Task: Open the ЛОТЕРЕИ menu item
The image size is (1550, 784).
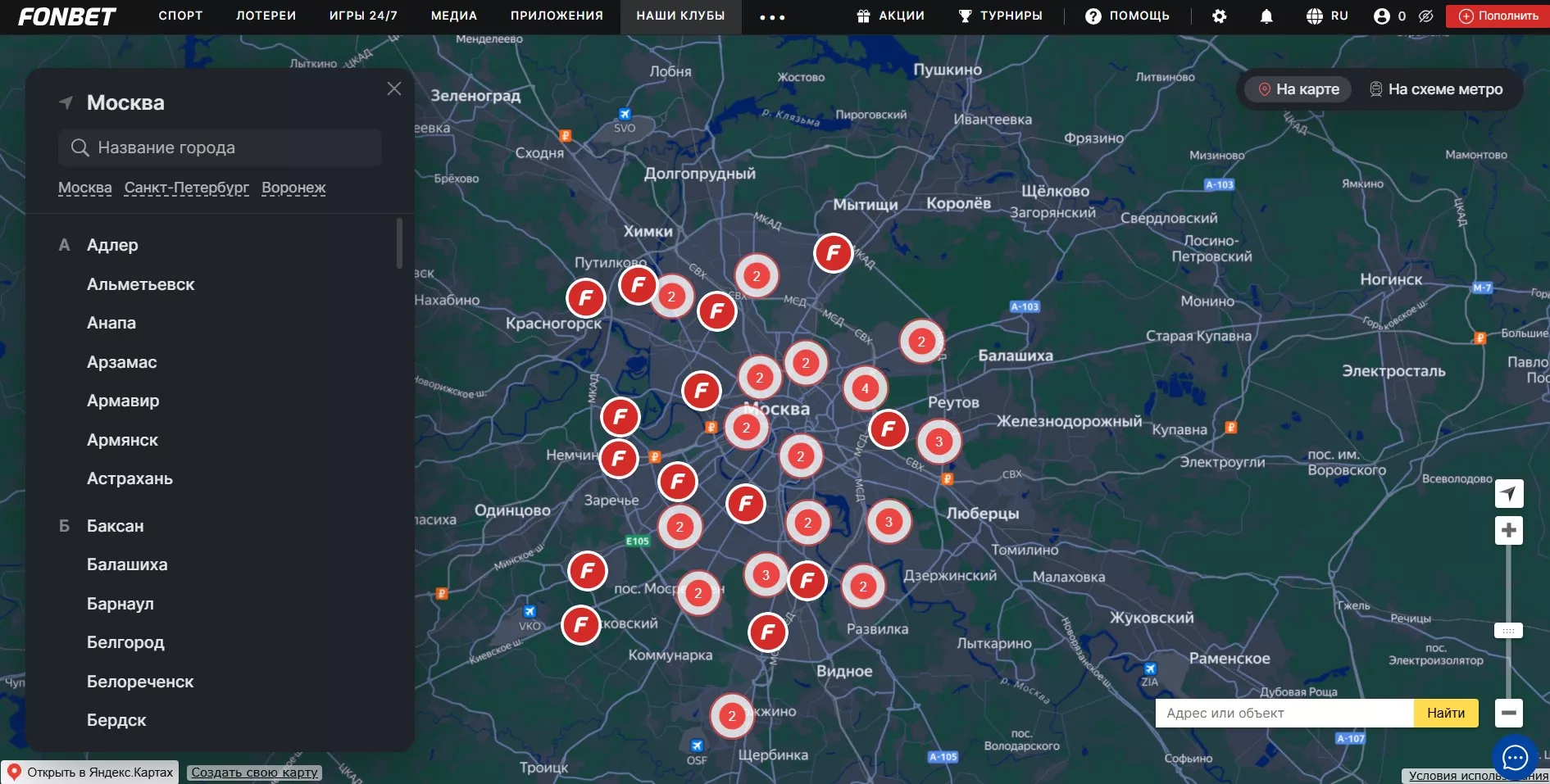Action: tap(266, 16)
